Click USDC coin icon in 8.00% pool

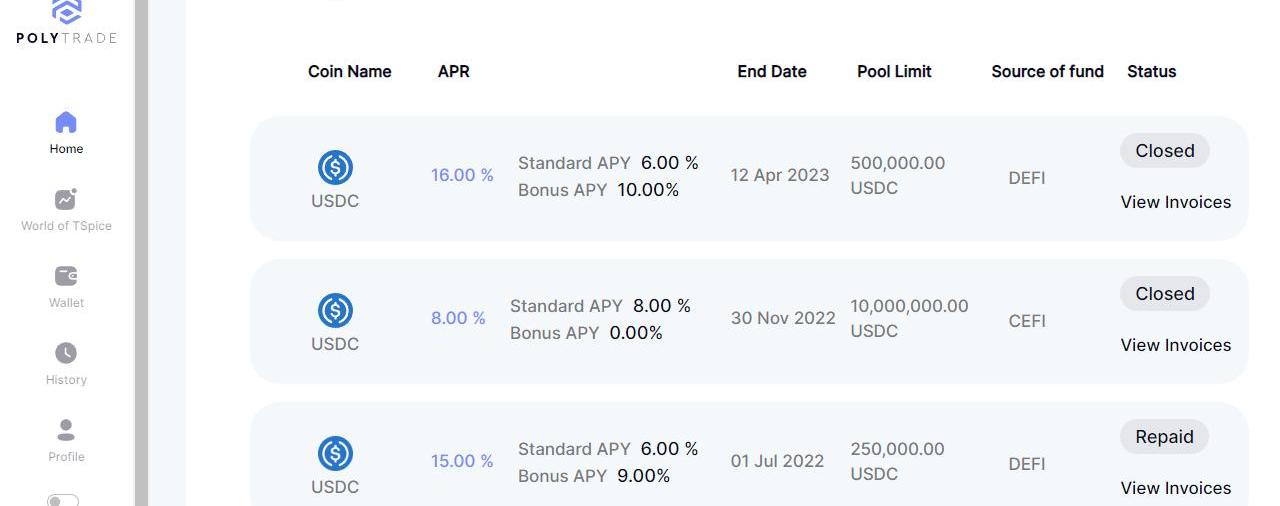pyautogui.click(x=335, y=310)
